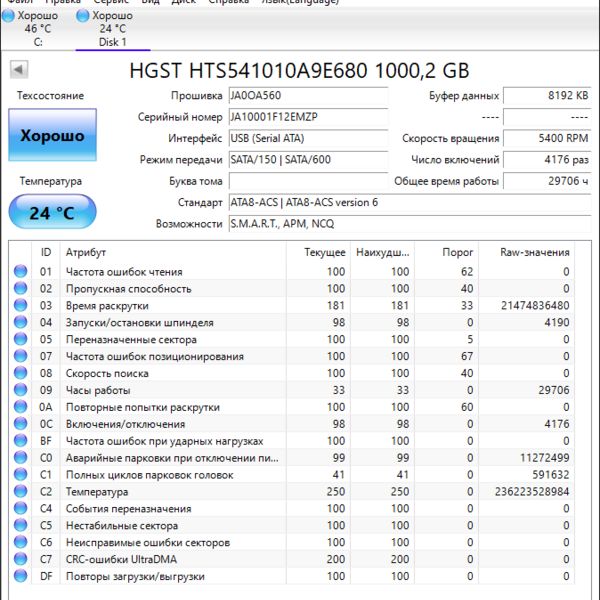Click attribute name Нестабильные сектора
Viewport: 600px width, 600px height.
(122, 525)
